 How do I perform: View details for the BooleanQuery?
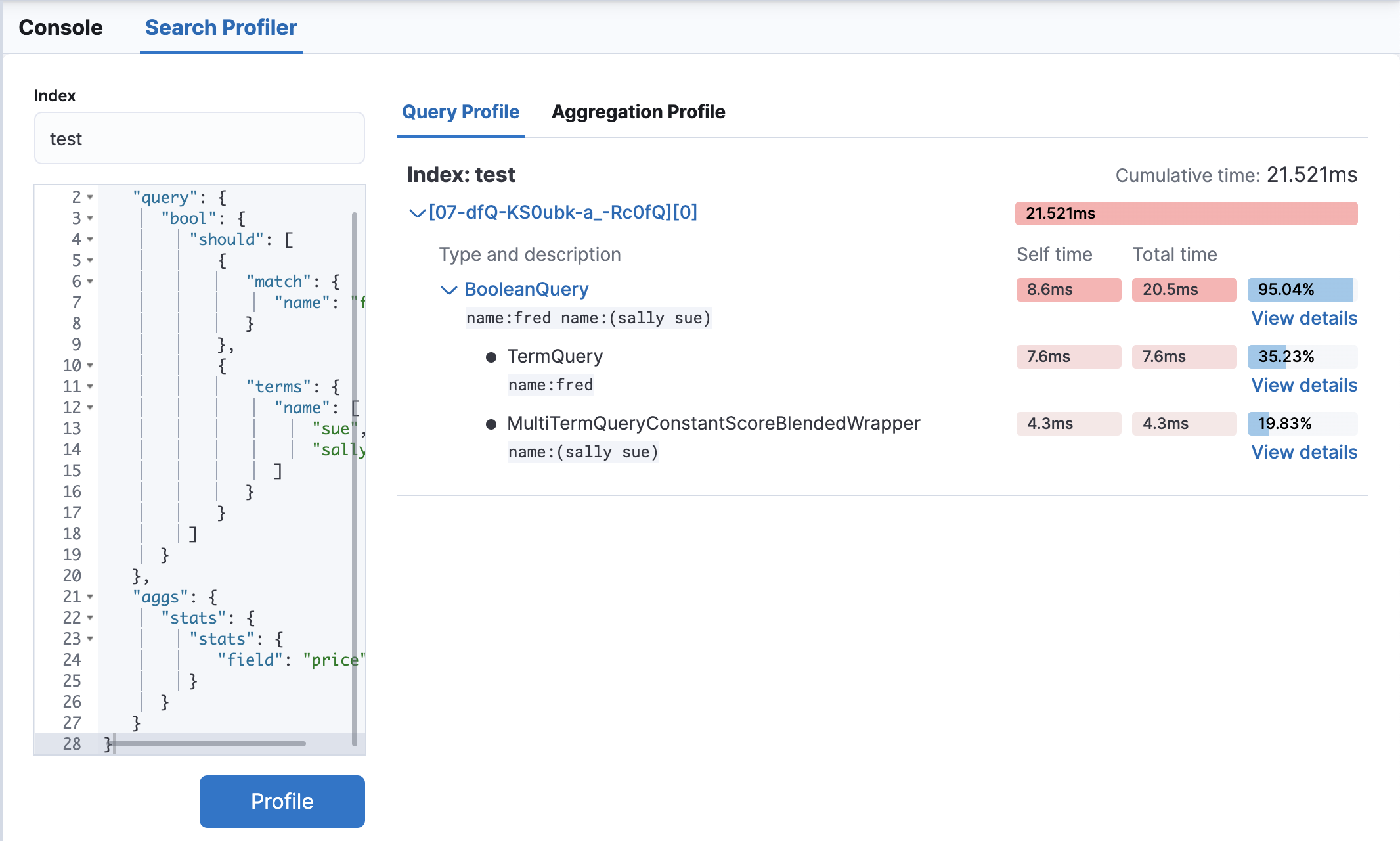[x=1303, y=318]
